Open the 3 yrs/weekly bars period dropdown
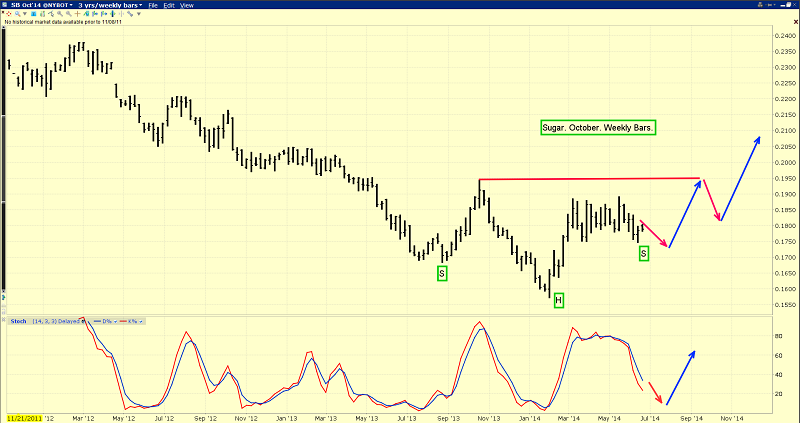Image resolution: width=800 pixels, height=423 pixels. click(x=110, y=5)
